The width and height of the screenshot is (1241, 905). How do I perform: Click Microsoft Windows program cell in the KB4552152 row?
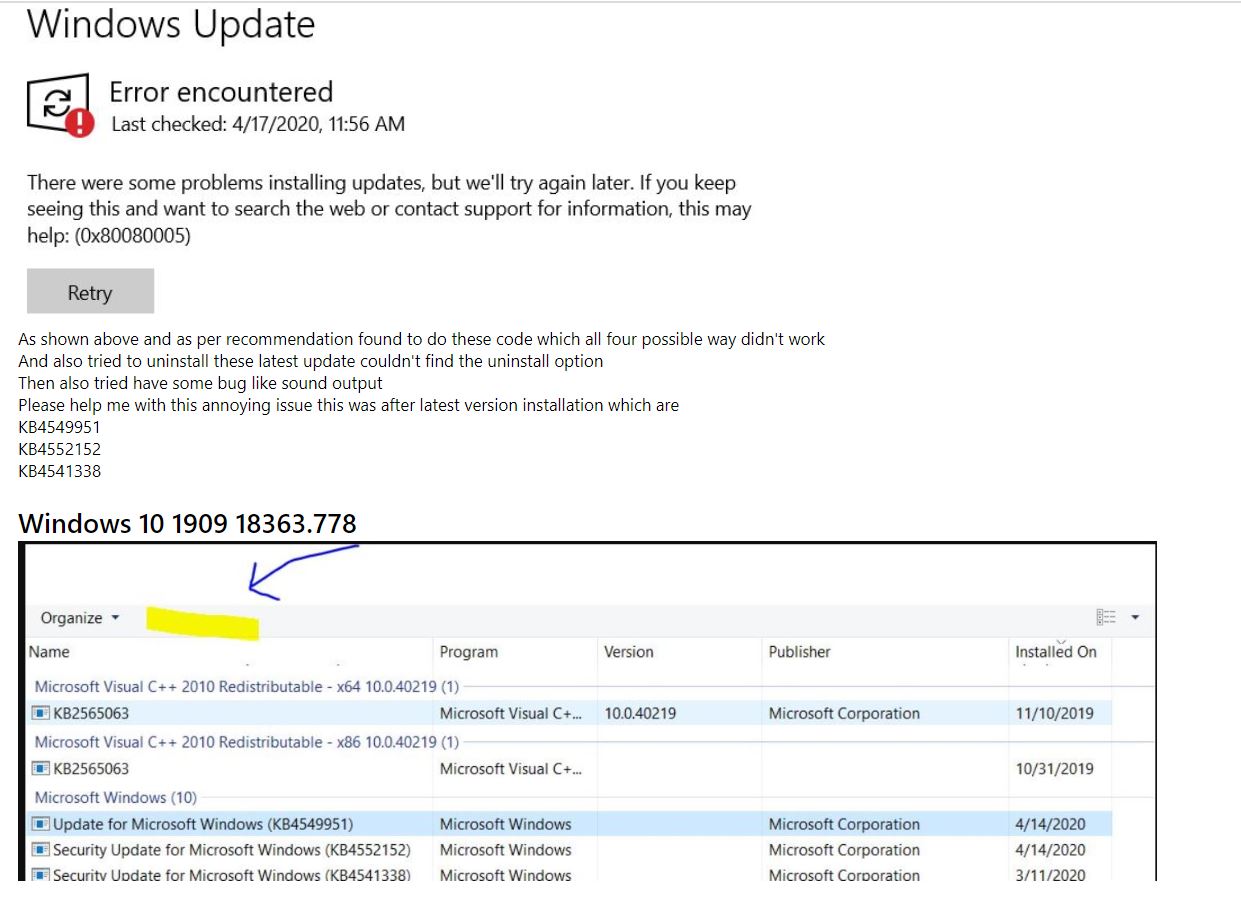point(506,851)
